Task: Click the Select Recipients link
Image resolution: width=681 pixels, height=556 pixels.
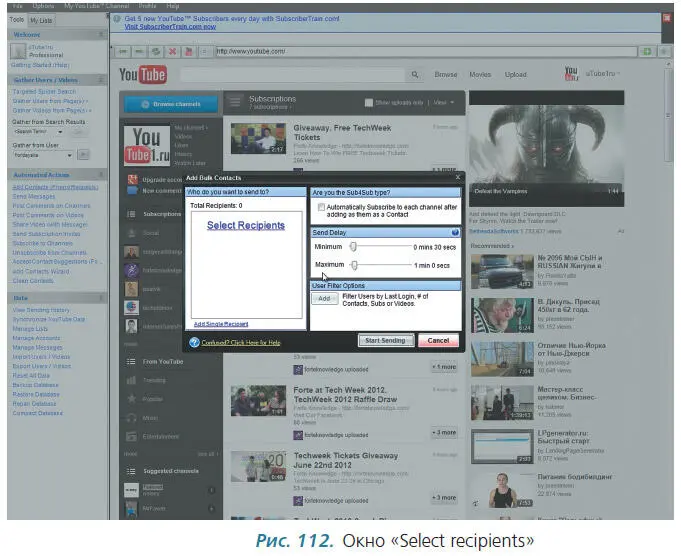Action: point(246,225)
